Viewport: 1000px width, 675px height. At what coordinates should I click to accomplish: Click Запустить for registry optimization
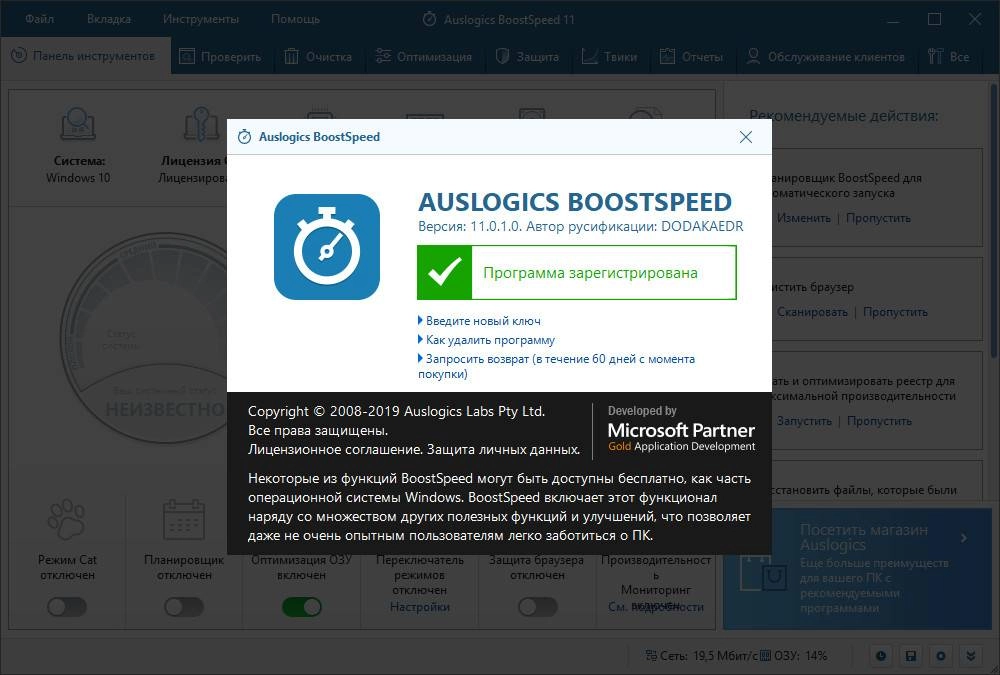(804, 421)
